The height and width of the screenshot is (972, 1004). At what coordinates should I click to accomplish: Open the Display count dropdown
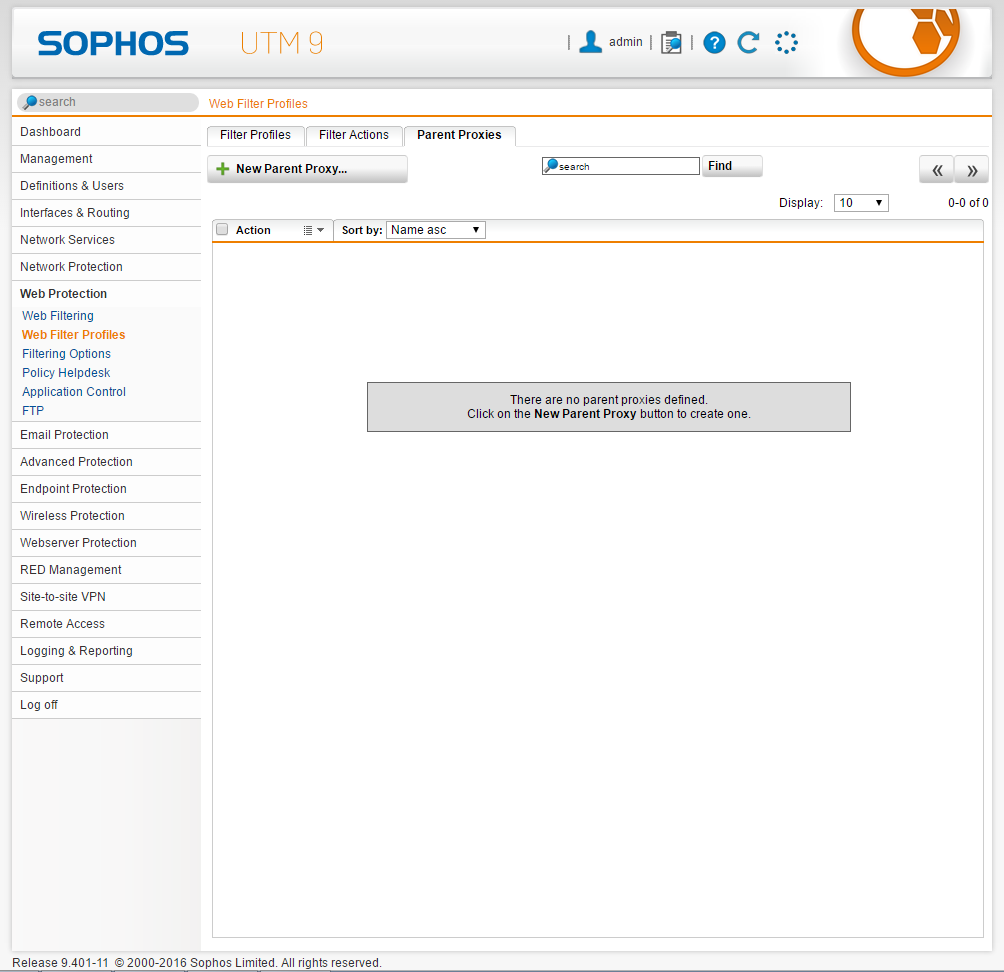(x=861, y=203)
